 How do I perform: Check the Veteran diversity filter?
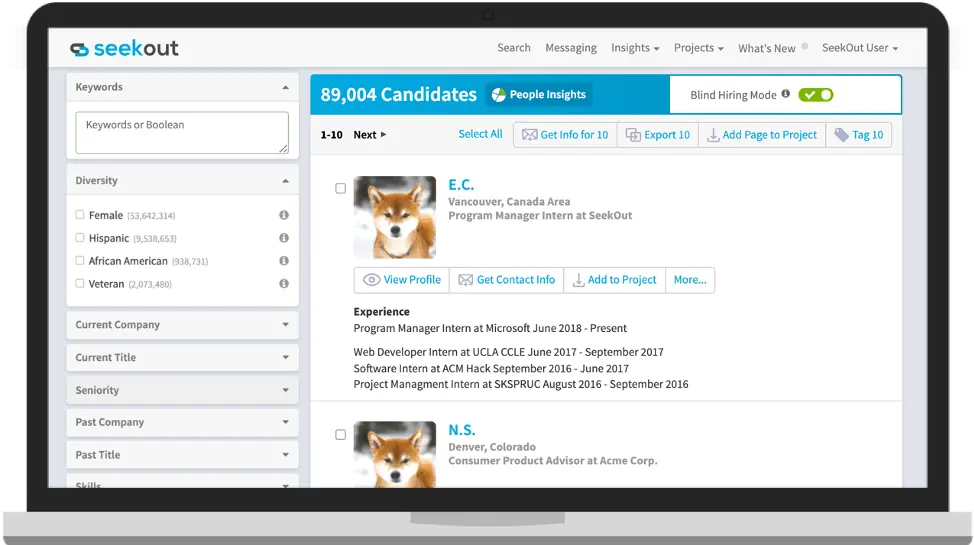coord(80,283)
